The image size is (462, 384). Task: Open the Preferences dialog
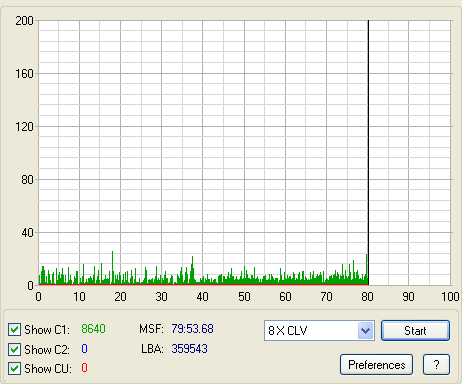(x=377, y=365)
